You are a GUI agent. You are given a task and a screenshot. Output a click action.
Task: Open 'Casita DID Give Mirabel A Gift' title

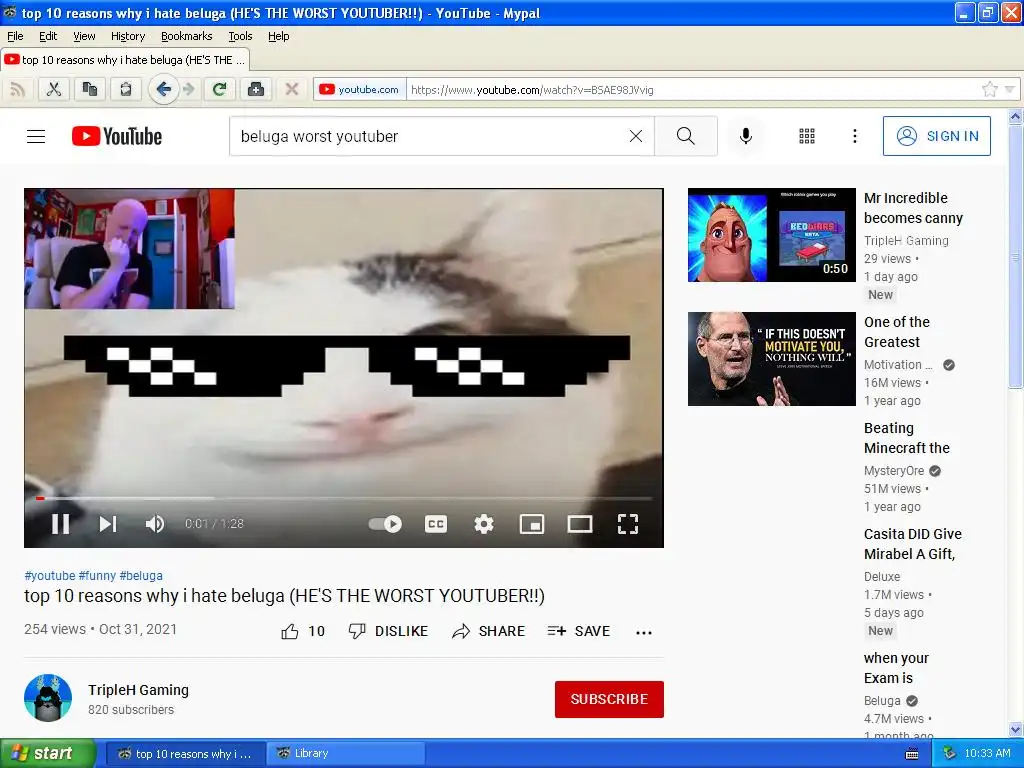coord(912,544)
